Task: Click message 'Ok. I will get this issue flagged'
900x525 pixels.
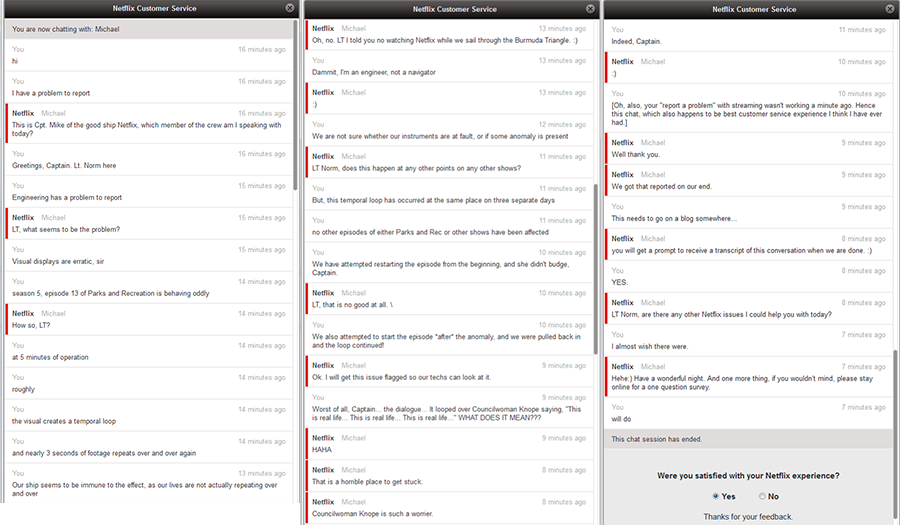Action: (x=401, y=377)
